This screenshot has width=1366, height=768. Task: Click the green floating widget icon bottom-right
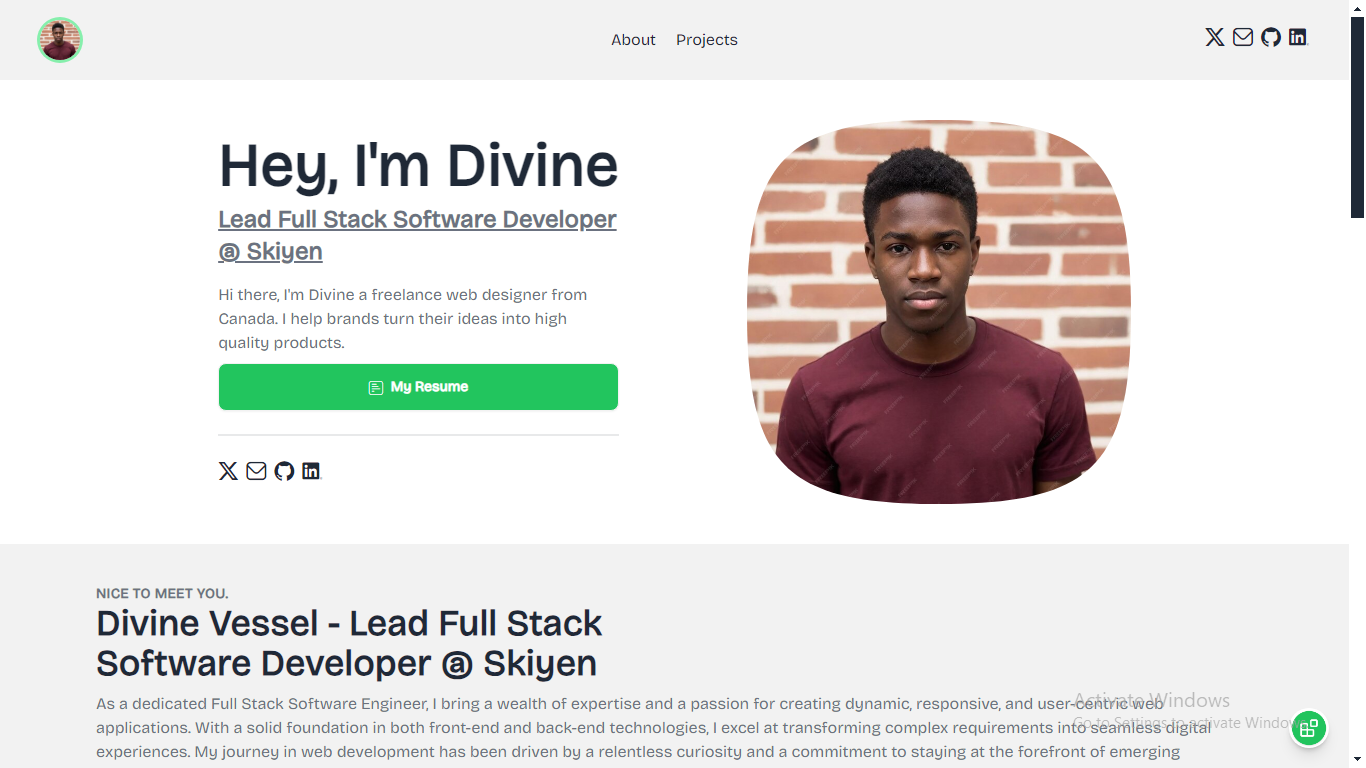click(x=1308, y=728)
